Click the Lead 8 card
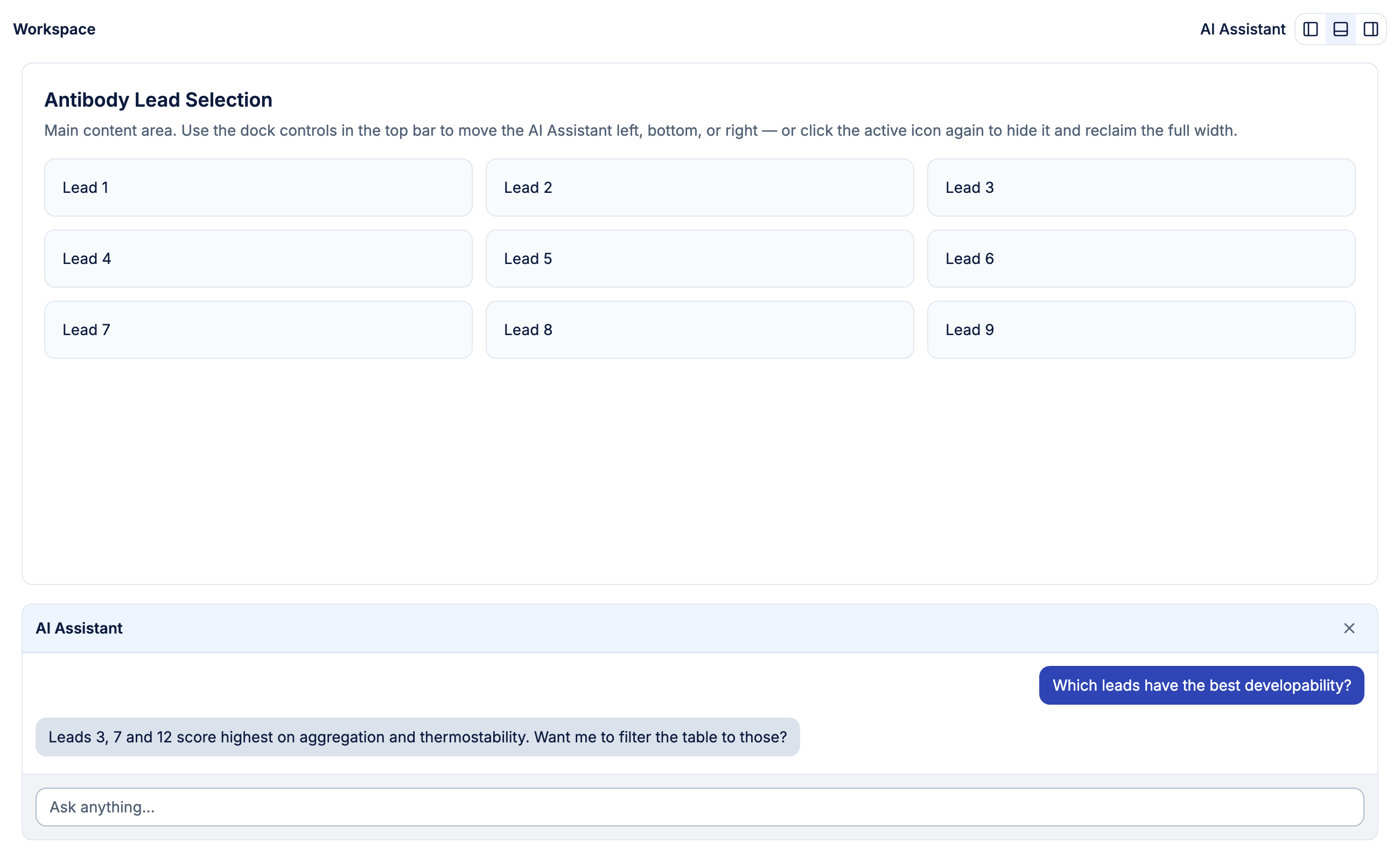This screenshot has height=862, width=1400. click(x=699, y=330)
